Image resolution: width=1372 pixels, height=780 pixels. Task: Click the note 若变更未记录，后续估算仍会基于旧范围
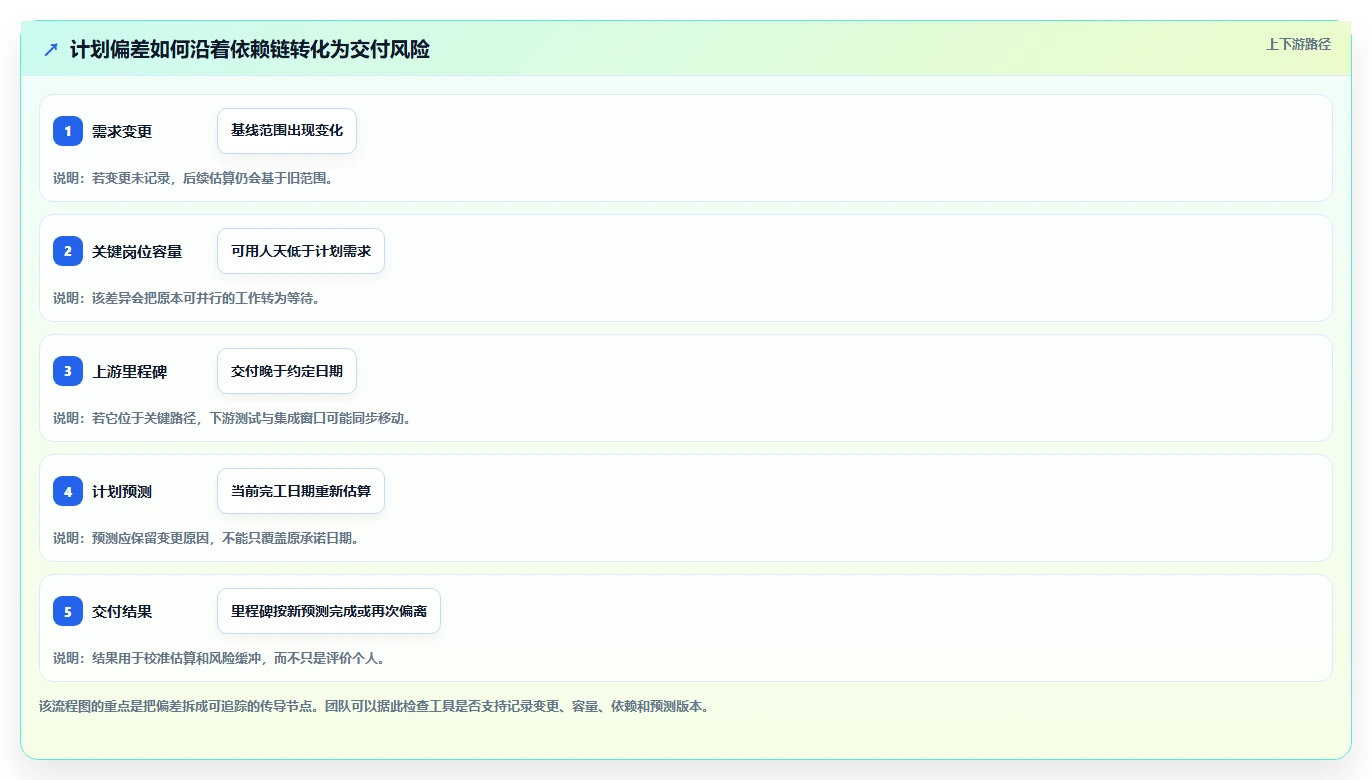click(x=193, y=178)
